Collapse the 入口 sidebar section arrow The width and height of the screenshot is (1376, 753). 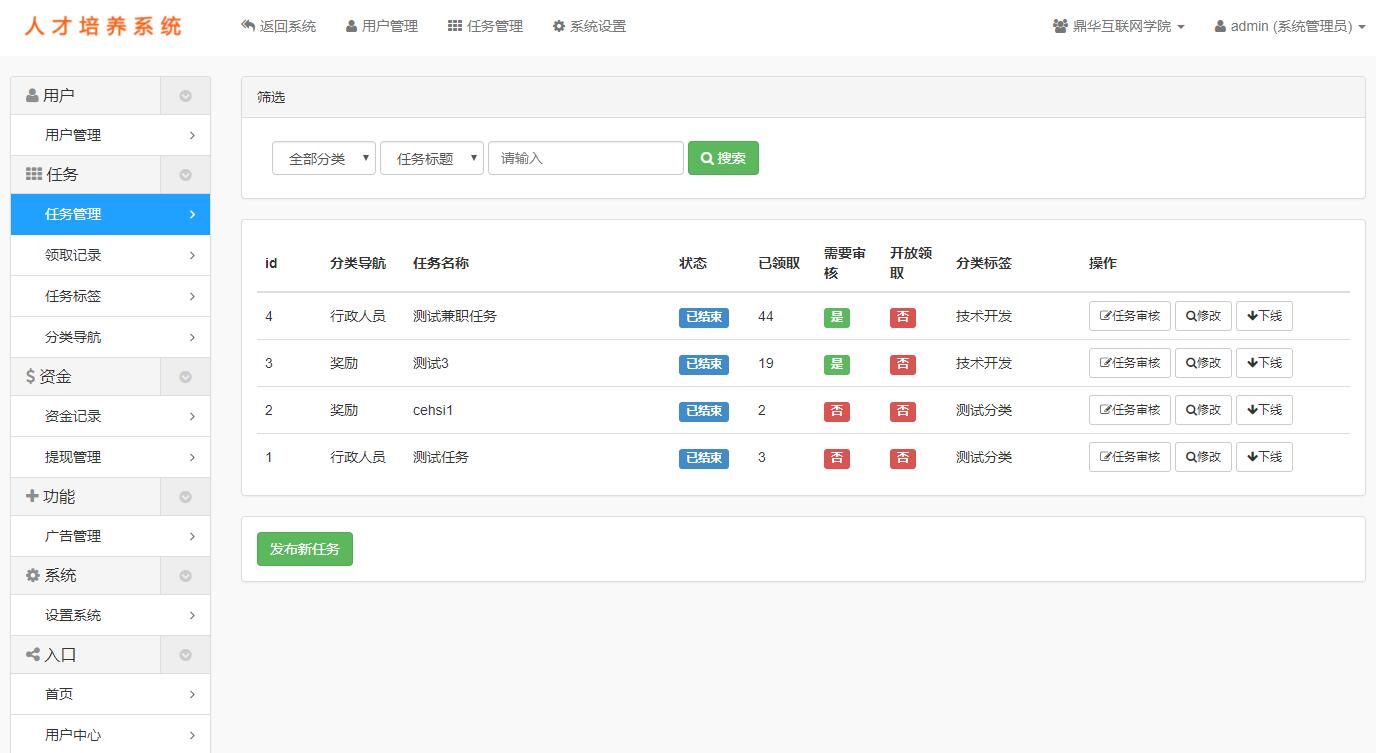185,655
